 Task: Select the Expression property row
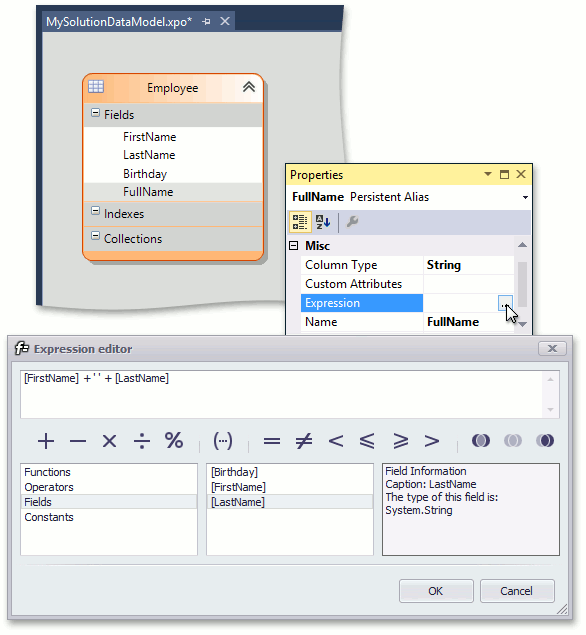click(x=407, y=303)
